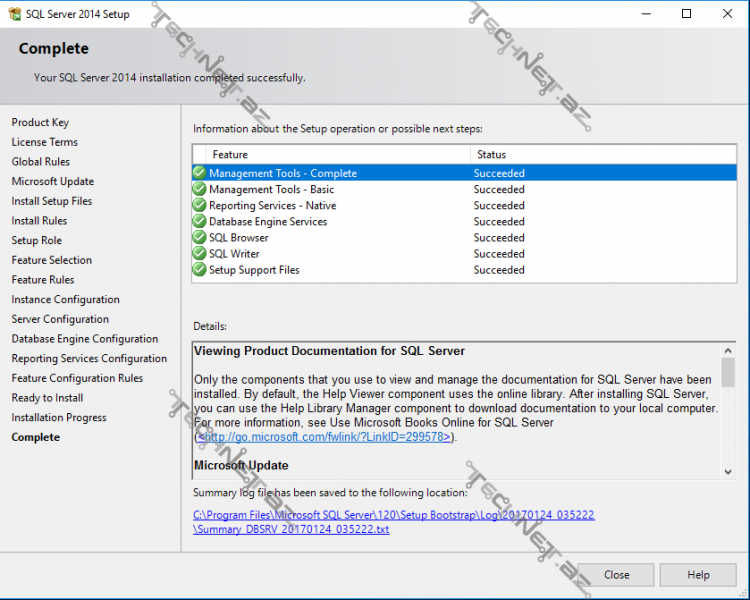Click the SQL Server Setup title bar icon
Image resolution: width=750 pixels, height=600 pixels.
click(x=14, y=14)
